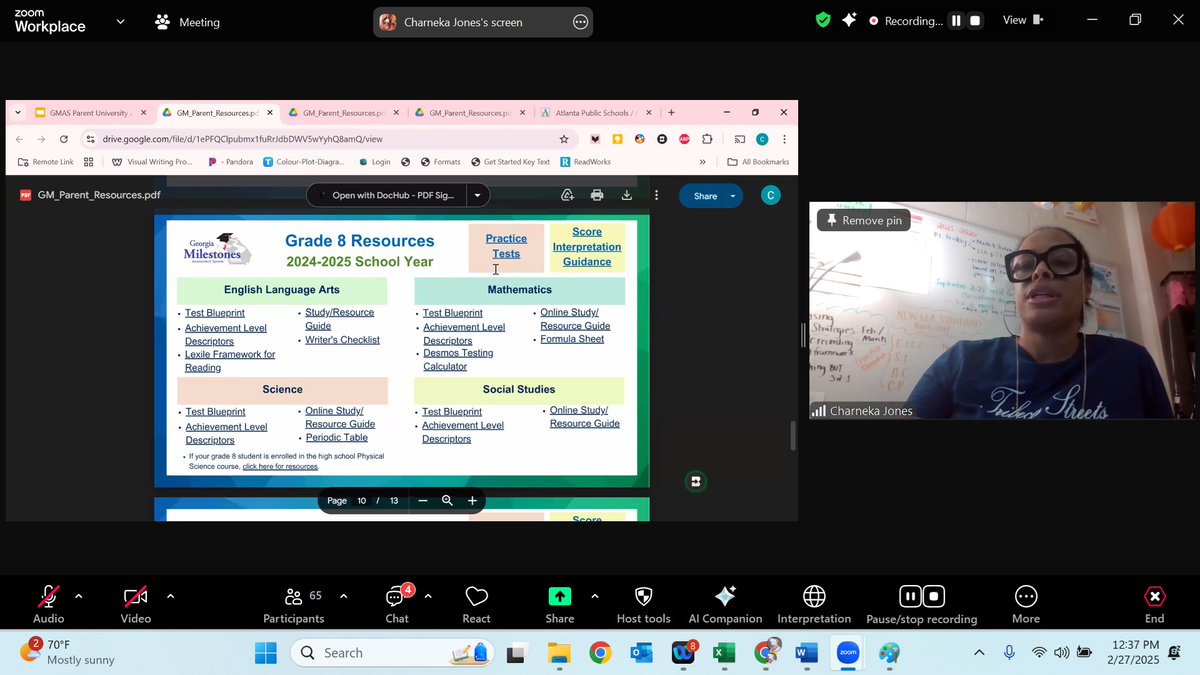
Task: Open the Mathematics Test Blueprint link
Action: click(452, 312)
